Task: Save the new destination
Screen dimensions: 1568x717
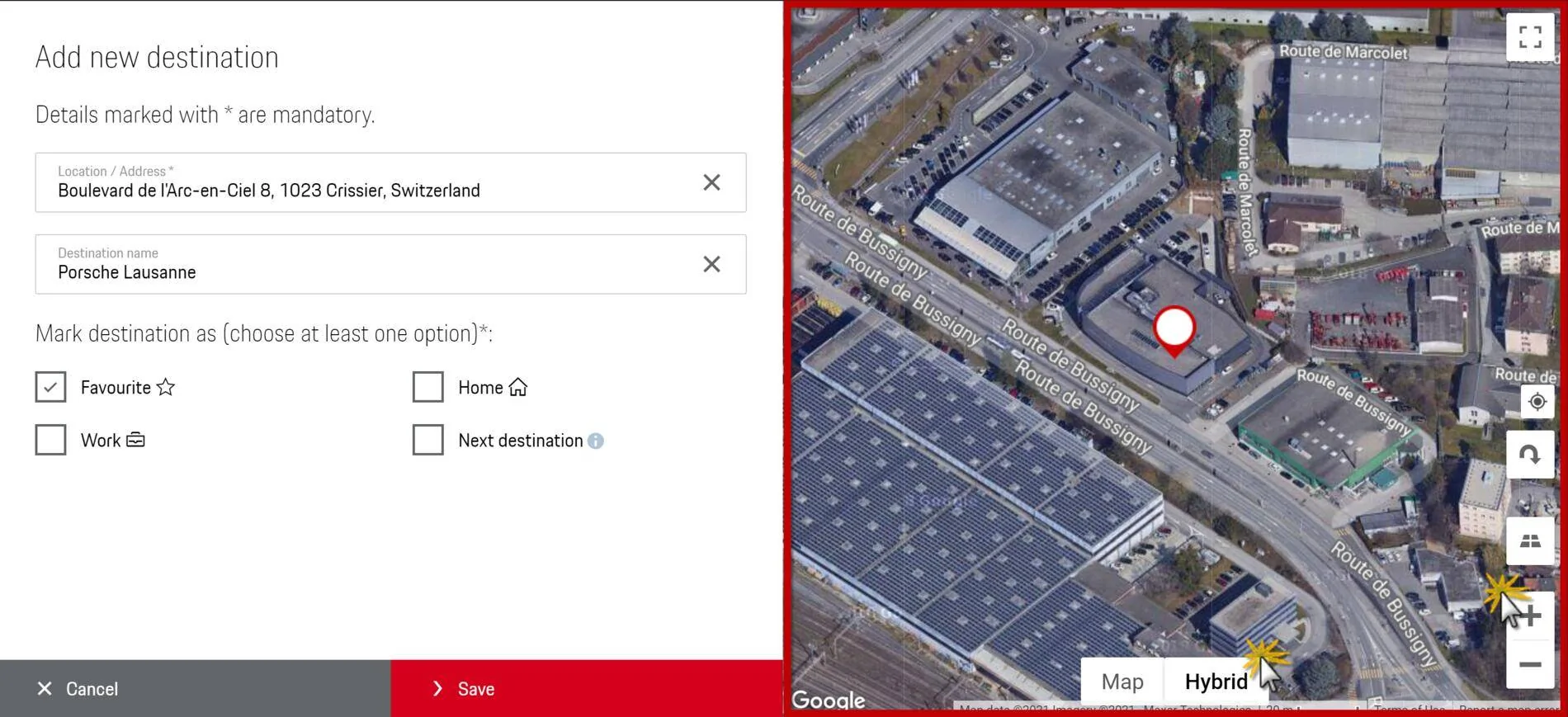Action: 587,688
